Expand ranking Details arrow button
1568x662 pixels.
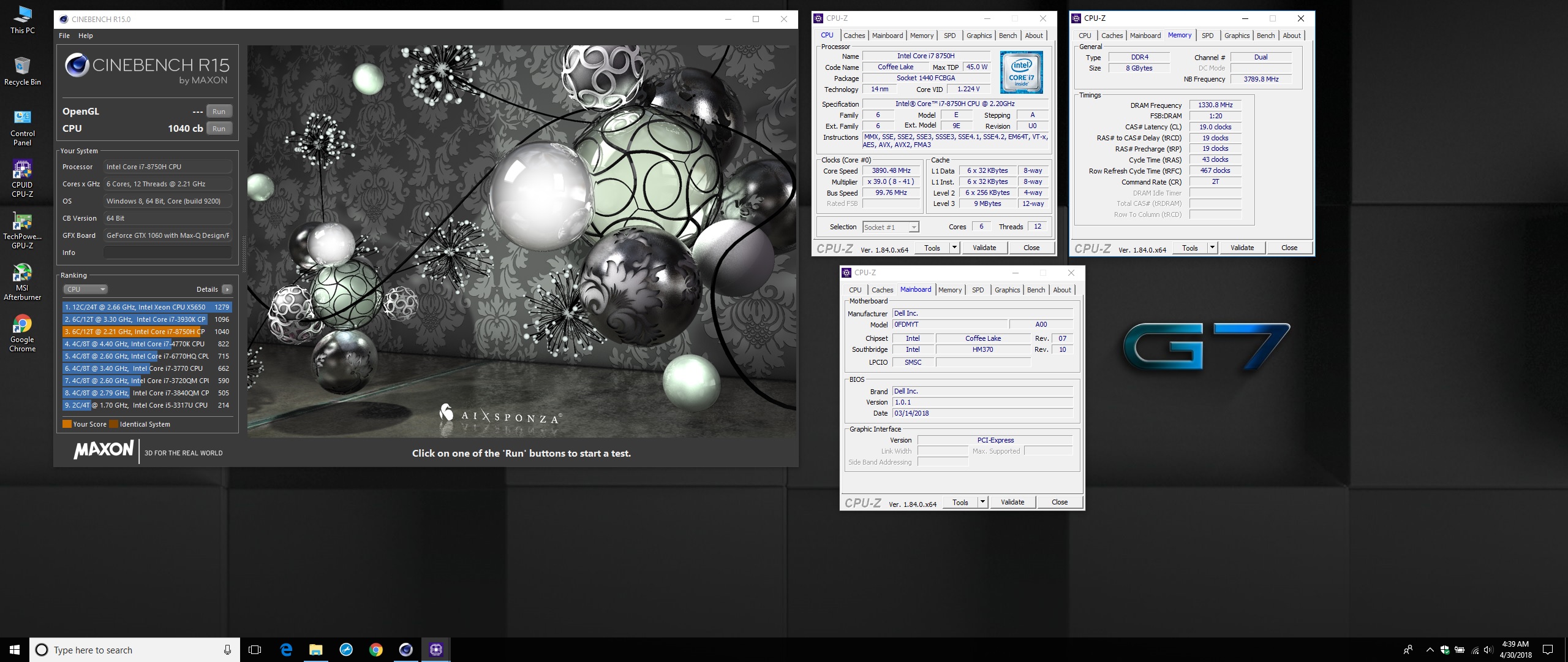click(227, 289)
